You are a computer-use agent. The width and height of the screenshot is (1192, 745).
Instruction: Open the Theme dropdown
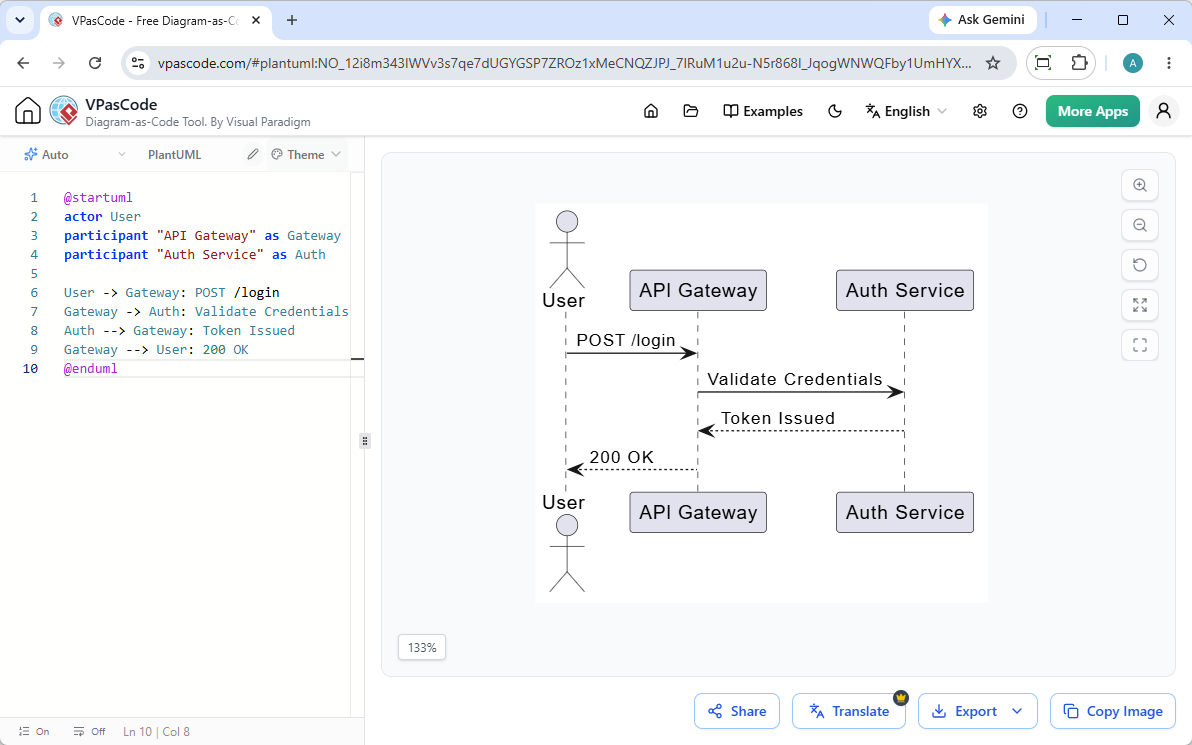click(306, 154)
